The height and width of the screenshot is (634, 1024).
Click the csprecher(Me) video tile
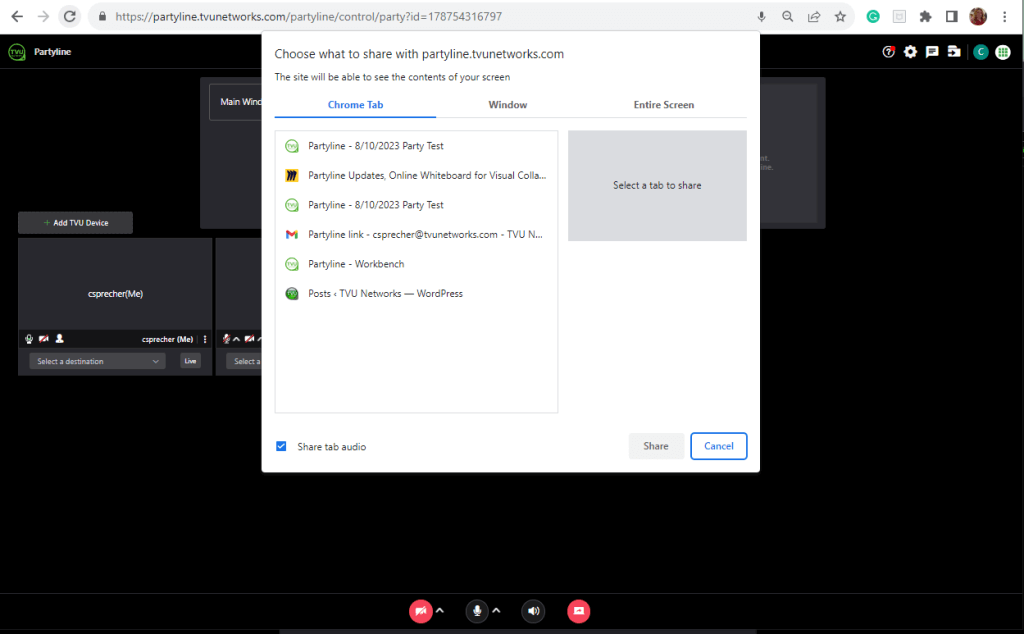point(115,285)
